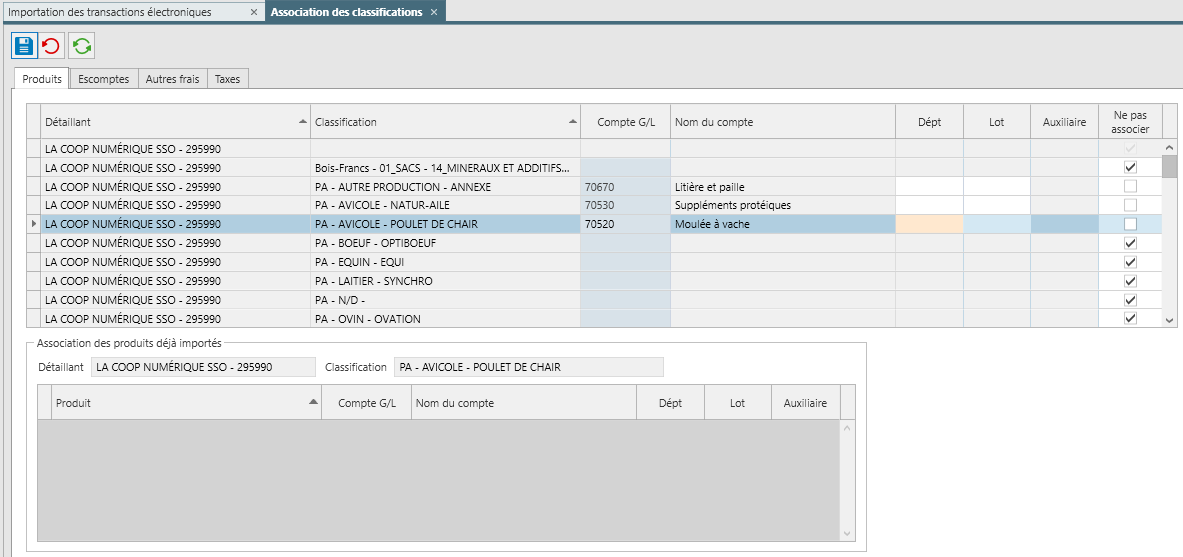The image size is (1183, 557).
Task: Close the Association des classifications tab
Action: (x=433, y=12)
